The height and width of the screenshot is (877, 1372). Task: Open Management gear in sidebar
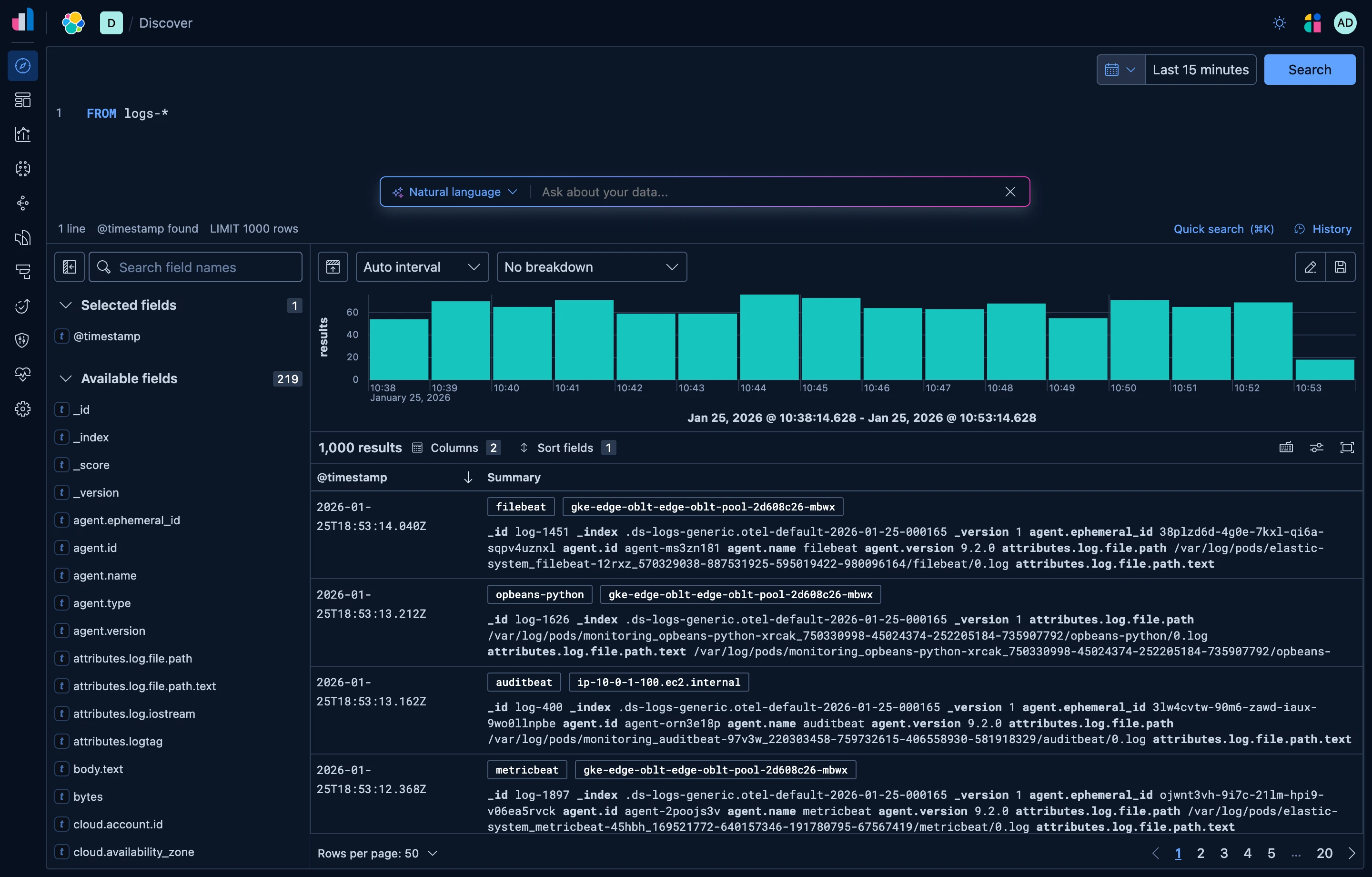[x=23, y=409]
